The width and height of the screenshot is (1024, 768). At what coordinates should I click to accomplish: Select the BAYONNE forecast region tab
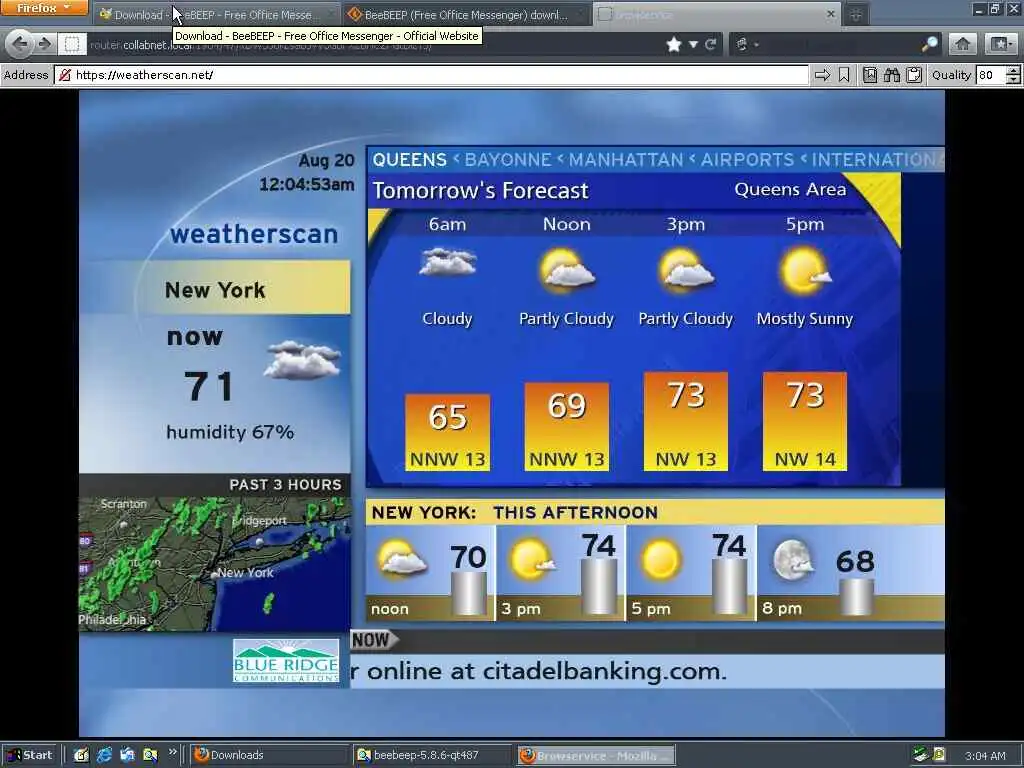pos(508,160)
